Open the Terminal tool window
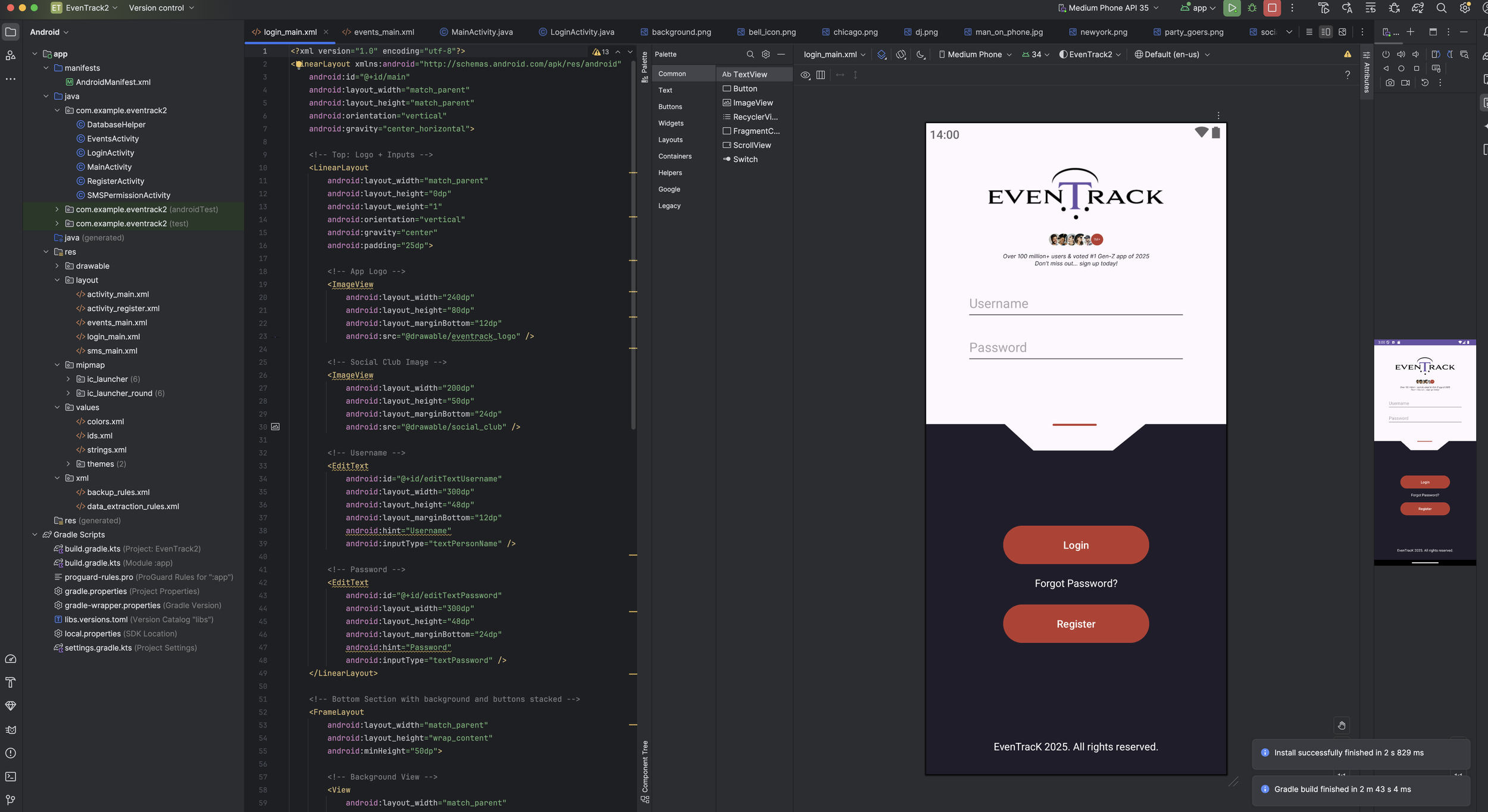The image size is (1488, 812). tap(11, 776)
